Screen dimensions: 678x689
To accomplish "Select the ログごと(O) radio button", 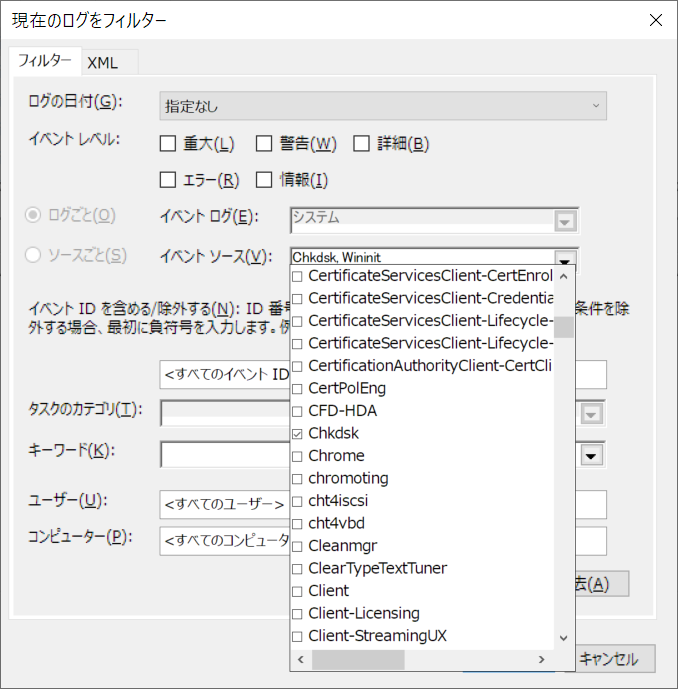I will pos(33,215).
